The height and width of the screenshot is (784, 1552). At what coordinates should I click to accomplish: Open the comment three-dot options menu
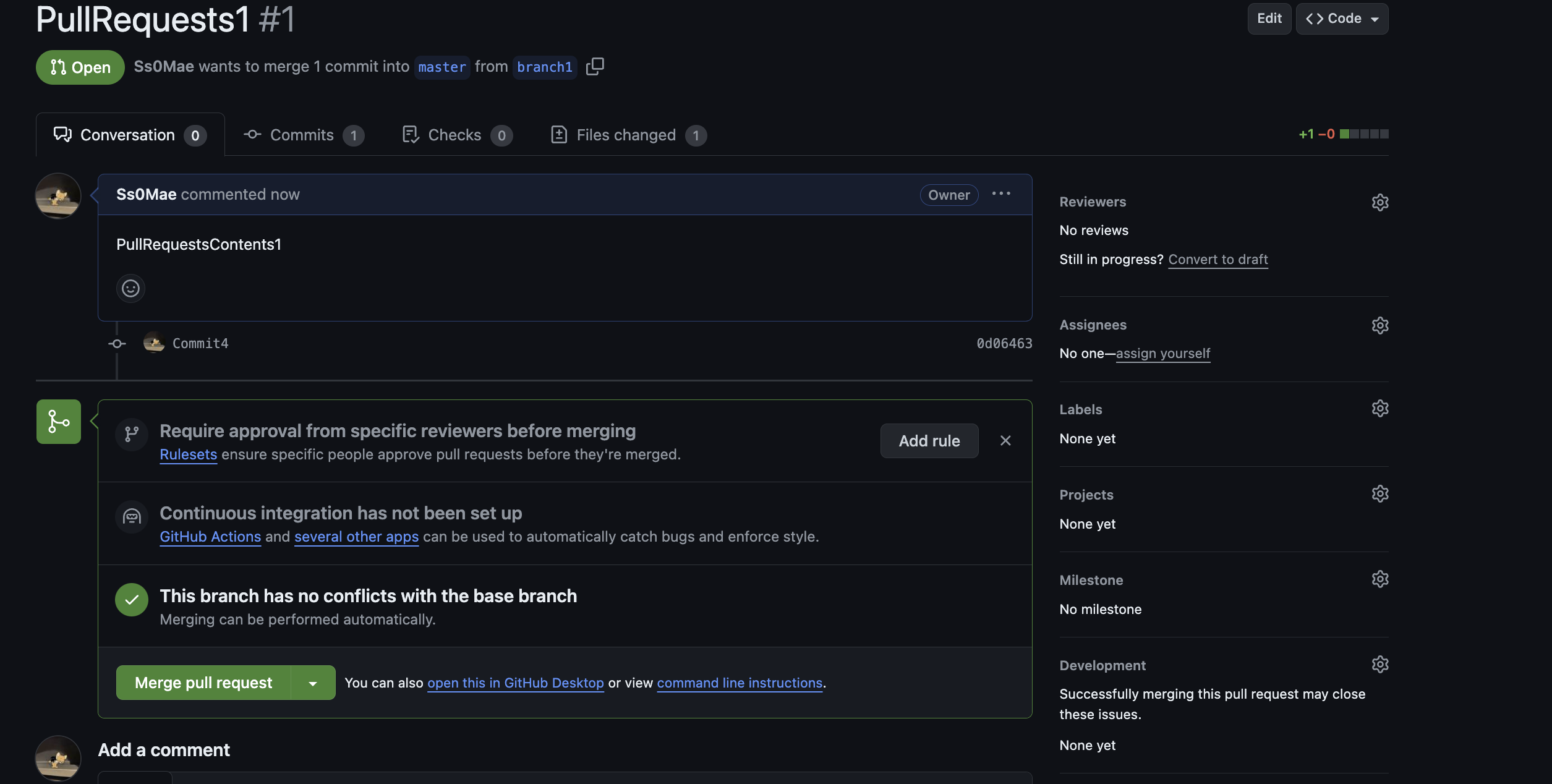(1001, 194)
